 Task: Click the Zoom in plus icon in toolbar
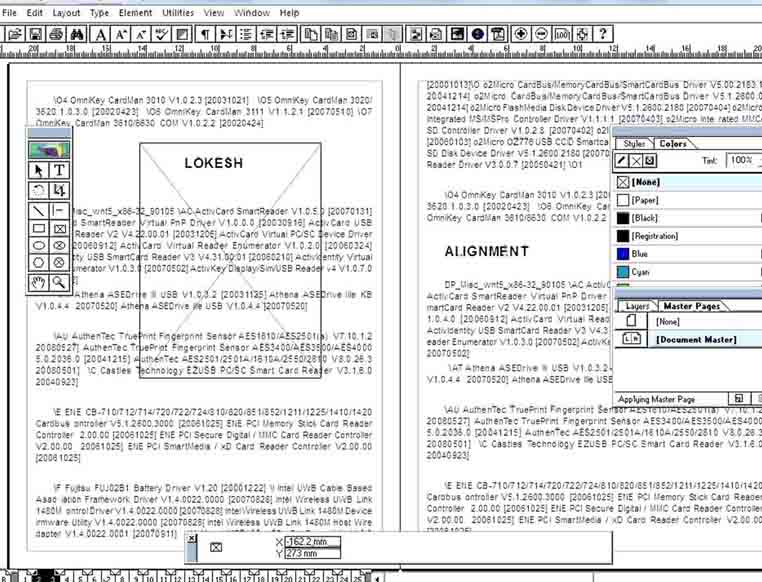click(521, 34)
